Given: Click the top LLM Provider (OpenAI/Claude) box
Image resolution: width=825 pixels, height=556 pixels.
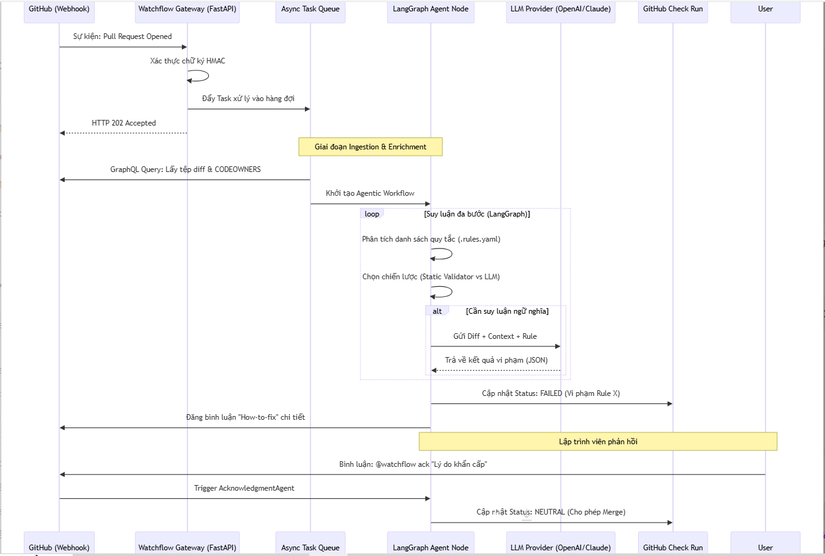Looking at the screenshot, I should tap(560, 11).
